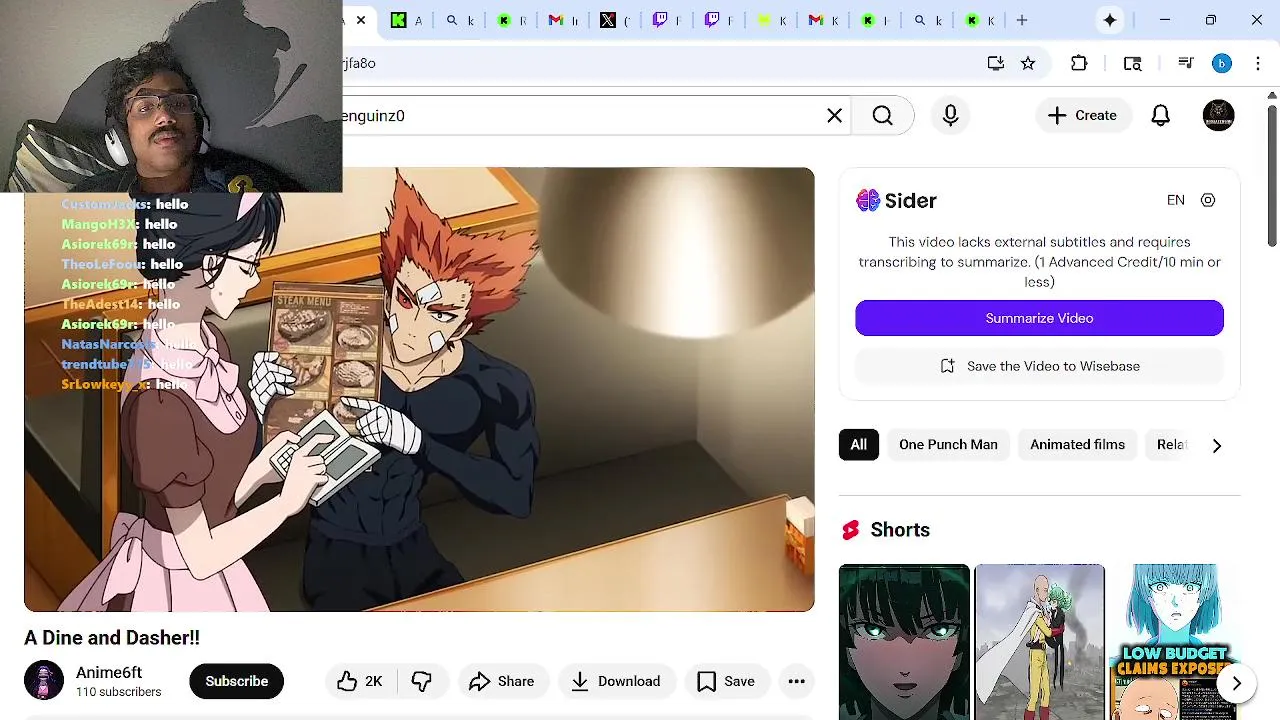Open the green-eyed girl Short thumbnail
Screen dimensions: 1280x720
[x=904, y=642]
